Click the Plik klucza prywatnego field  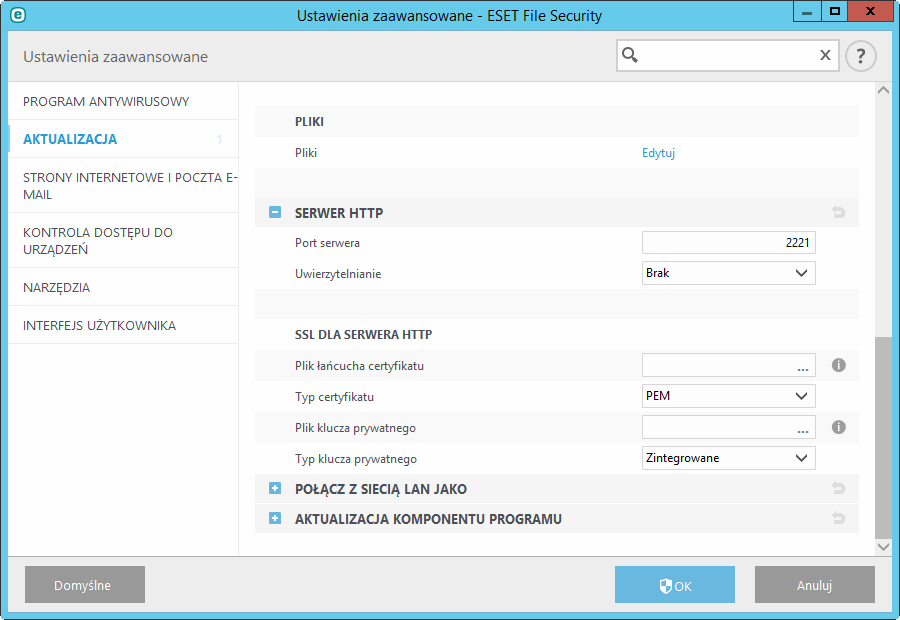728,427
